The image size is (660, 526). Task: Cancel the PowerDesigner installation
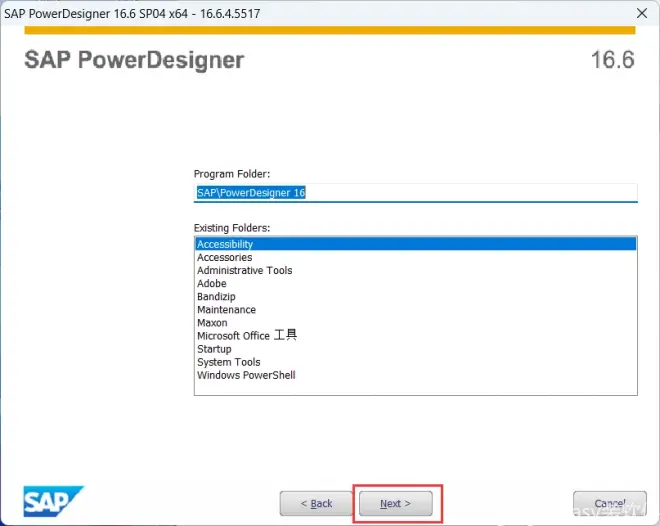(609, 503)
